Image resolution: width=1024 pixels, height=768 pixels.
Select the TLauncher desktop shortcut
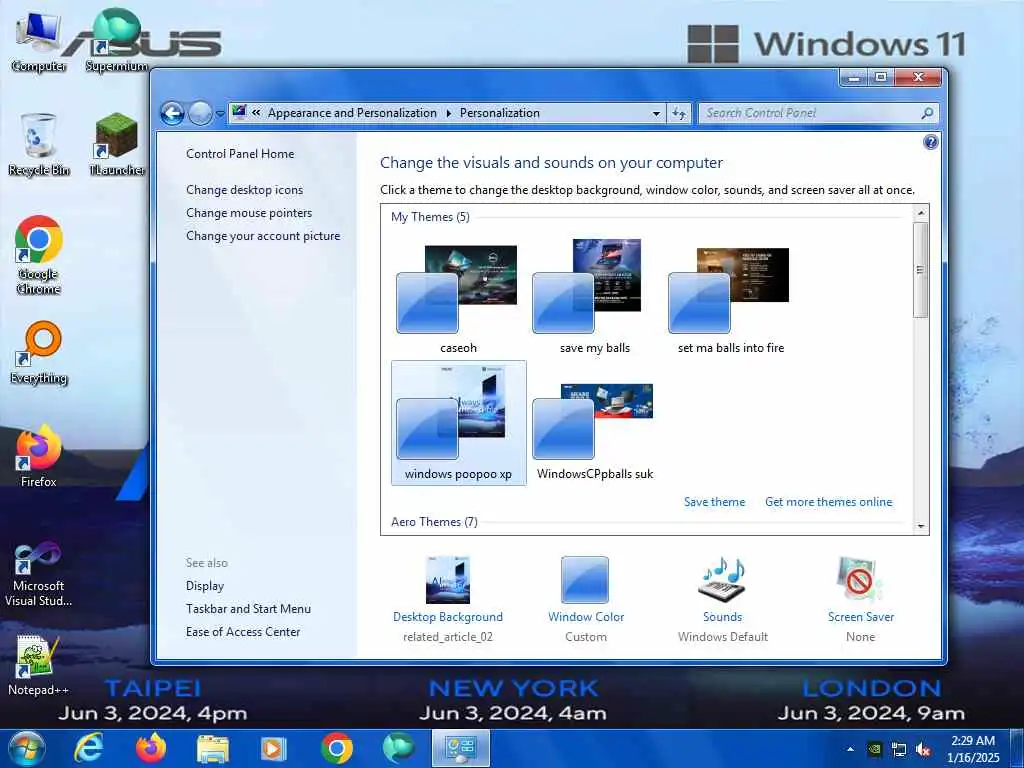116,145
